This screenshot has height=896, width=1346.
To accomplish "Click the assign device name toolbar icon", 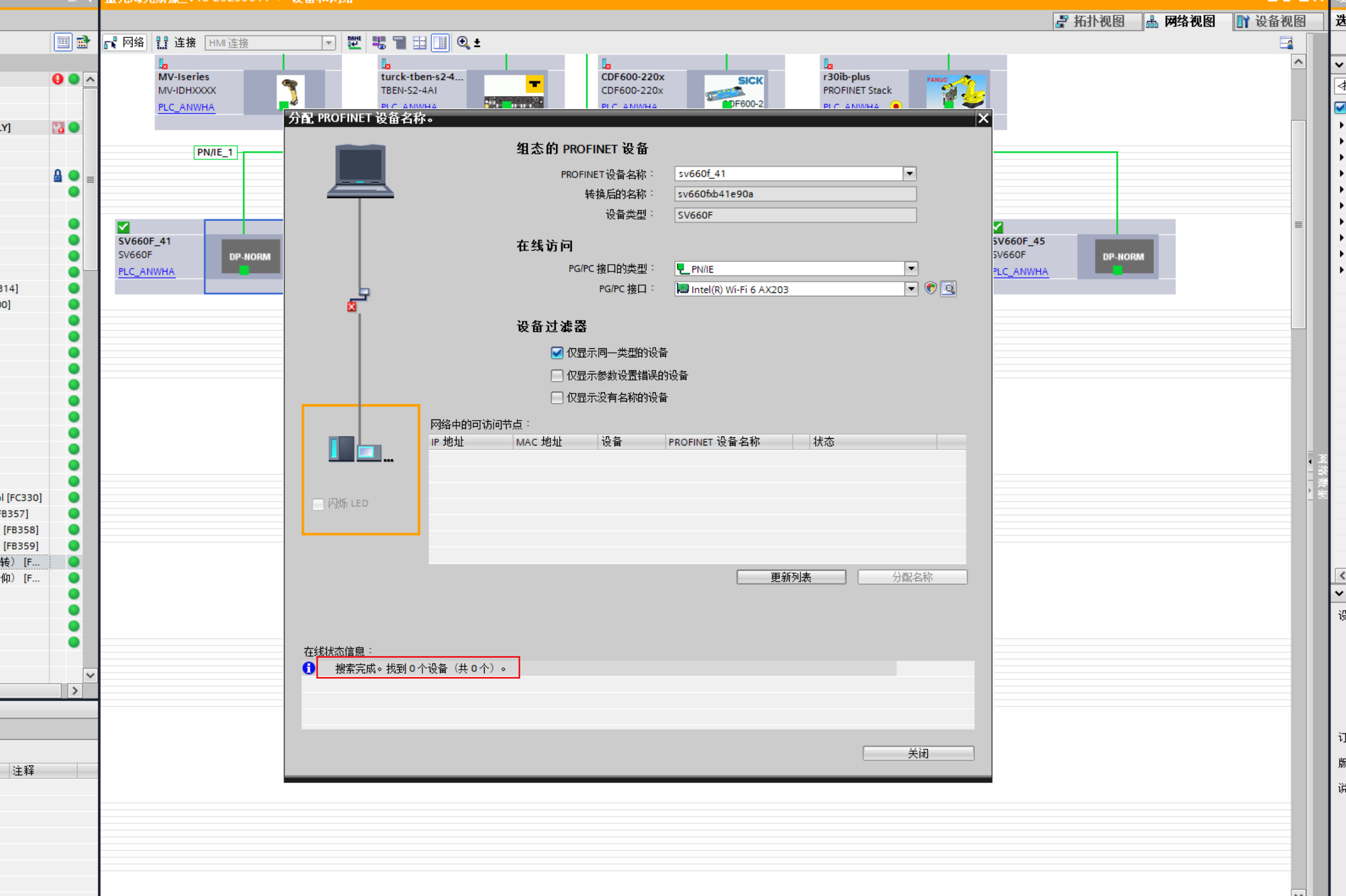I will (x=354, y=43).
